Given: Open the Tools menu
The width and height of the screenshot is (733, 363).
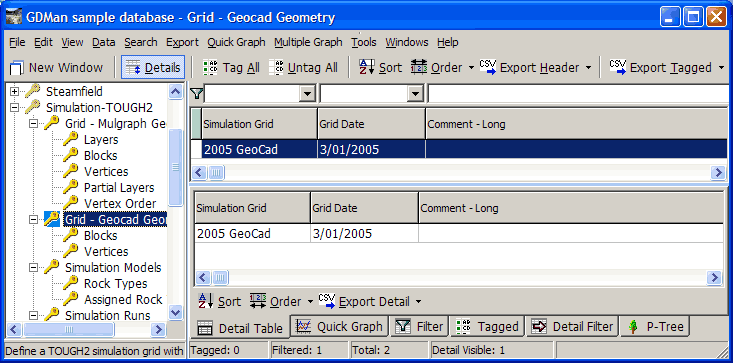Looking at the screenshot, I should (364, 42).
